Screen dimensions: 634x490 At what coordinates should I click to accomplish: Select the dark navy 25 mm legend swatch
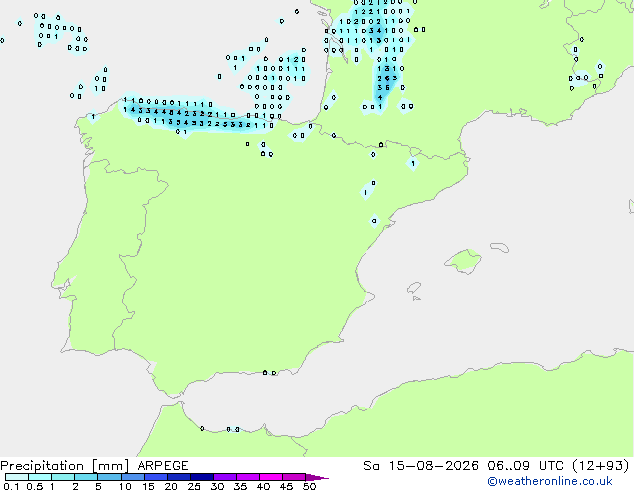point(202,477)
